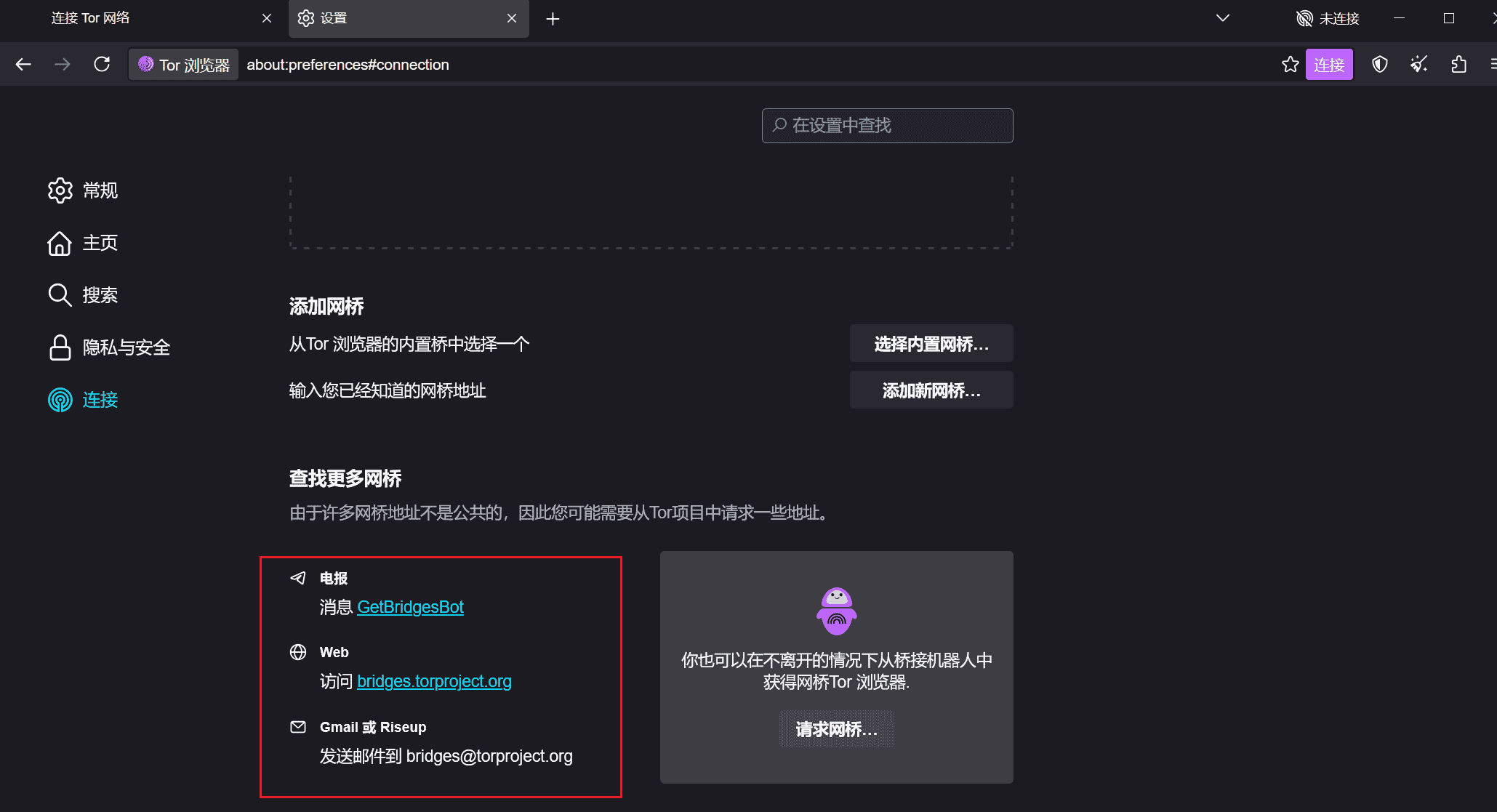Click the email envelope icon
The image size is (1497, 812).
click(x=298, y=727)
